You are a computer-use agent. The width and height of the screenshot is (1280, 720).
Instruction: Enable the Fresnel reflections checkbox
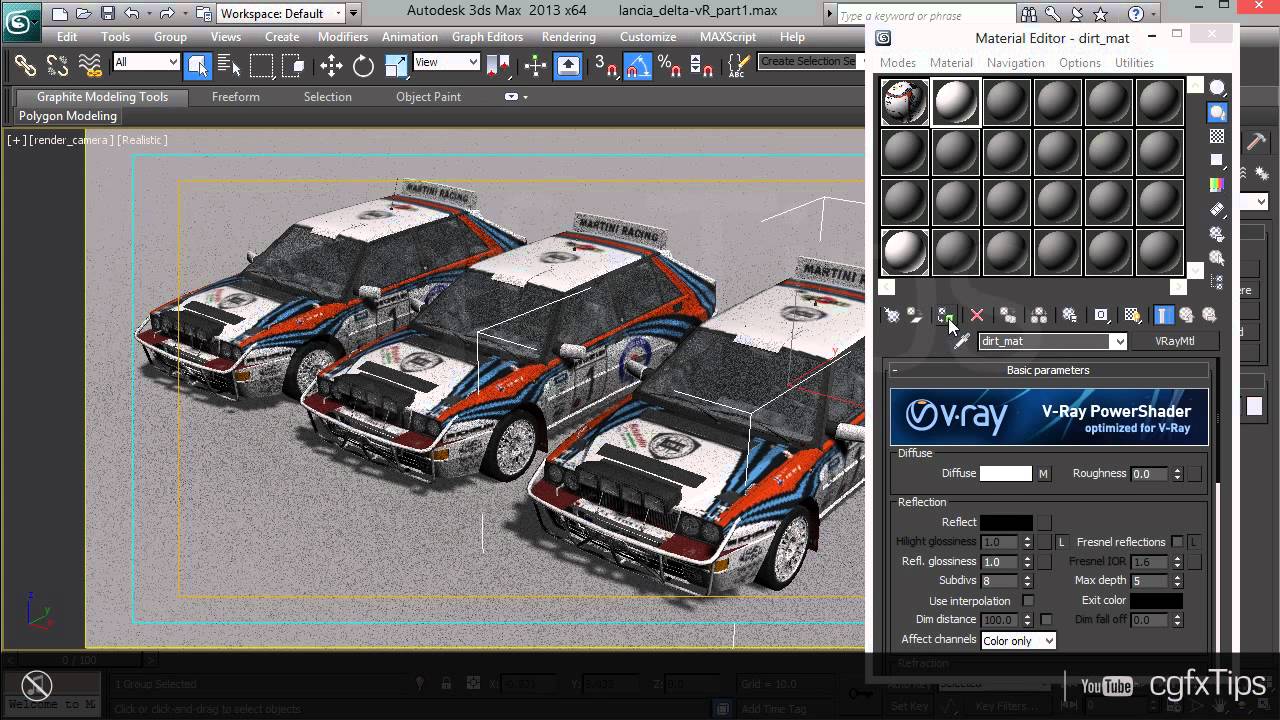[x=1177, y=542]
